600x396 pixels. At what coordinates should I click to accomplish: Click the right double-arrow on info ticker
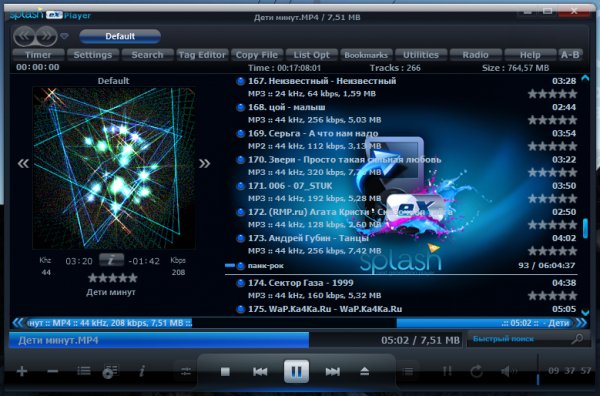click(581, 323)
